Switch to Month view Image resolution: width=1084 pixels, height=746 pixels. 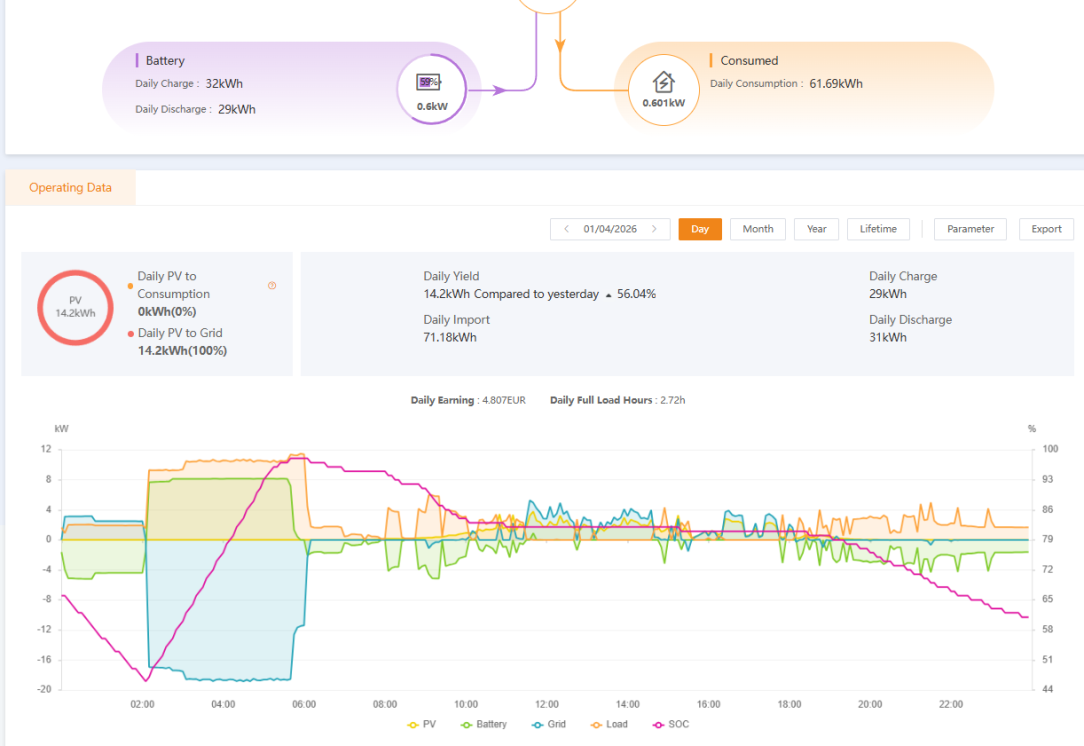click(x=758, y=229)
